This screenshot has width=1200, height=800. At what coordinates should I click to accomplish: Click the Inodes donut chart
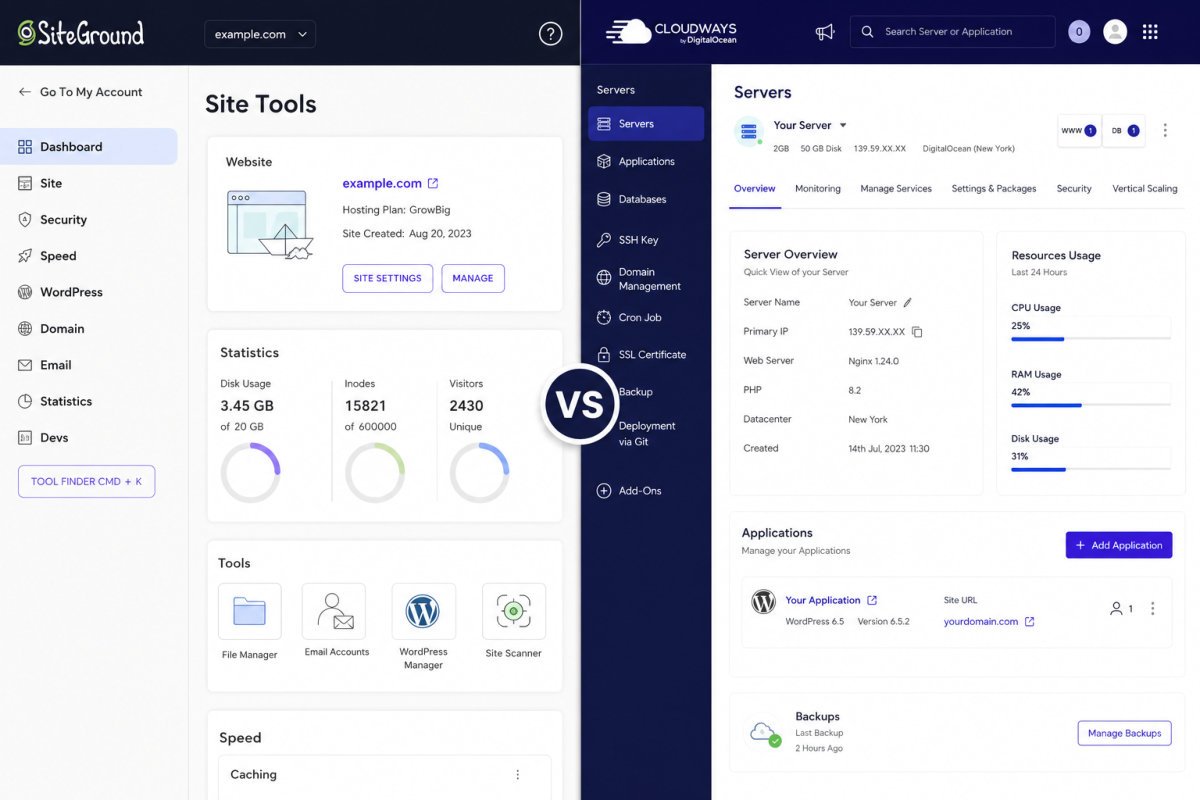[x=375, y=473]
